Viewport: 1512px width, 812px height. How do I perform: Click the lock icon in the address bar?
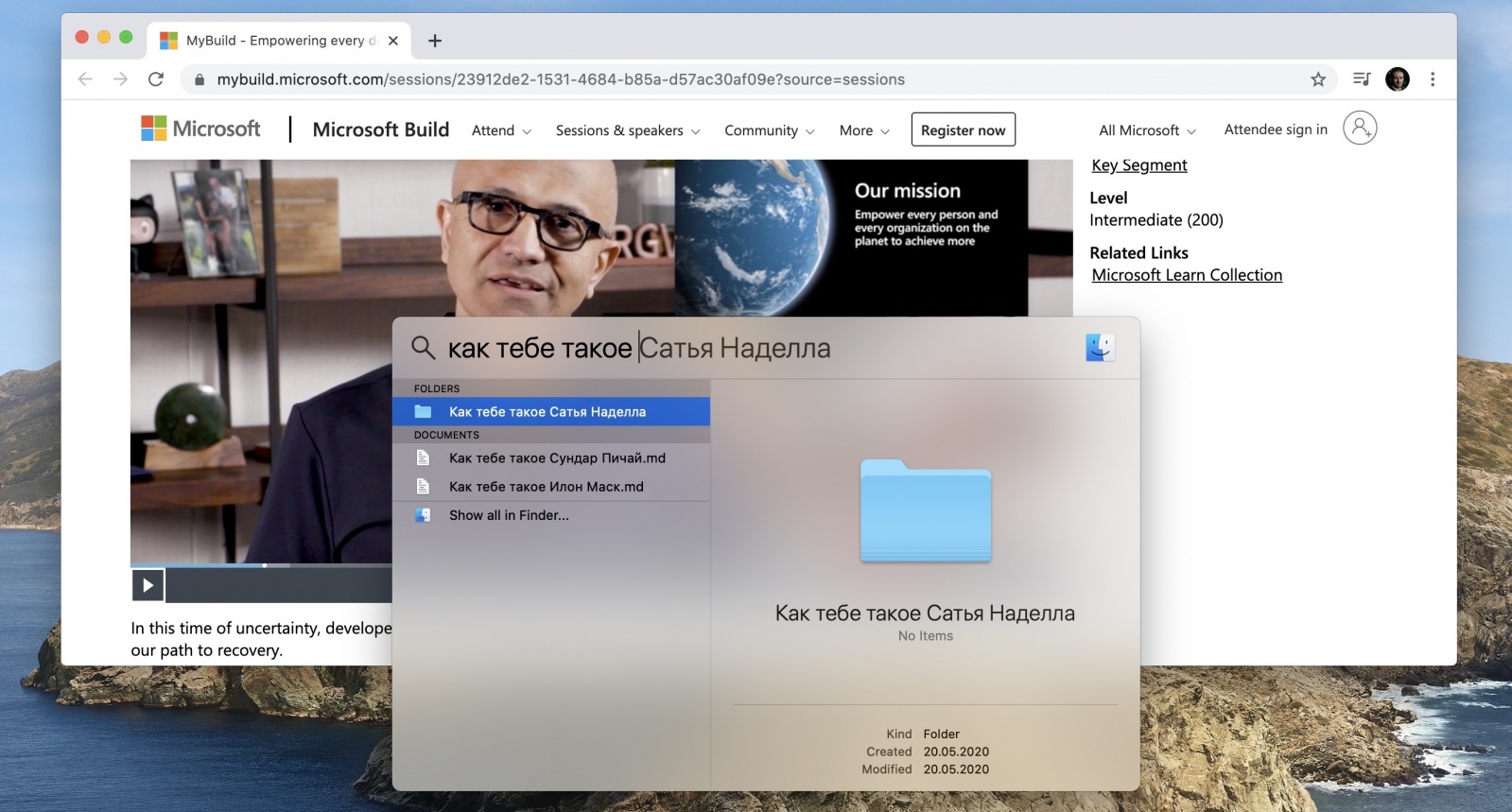point(199,80)
